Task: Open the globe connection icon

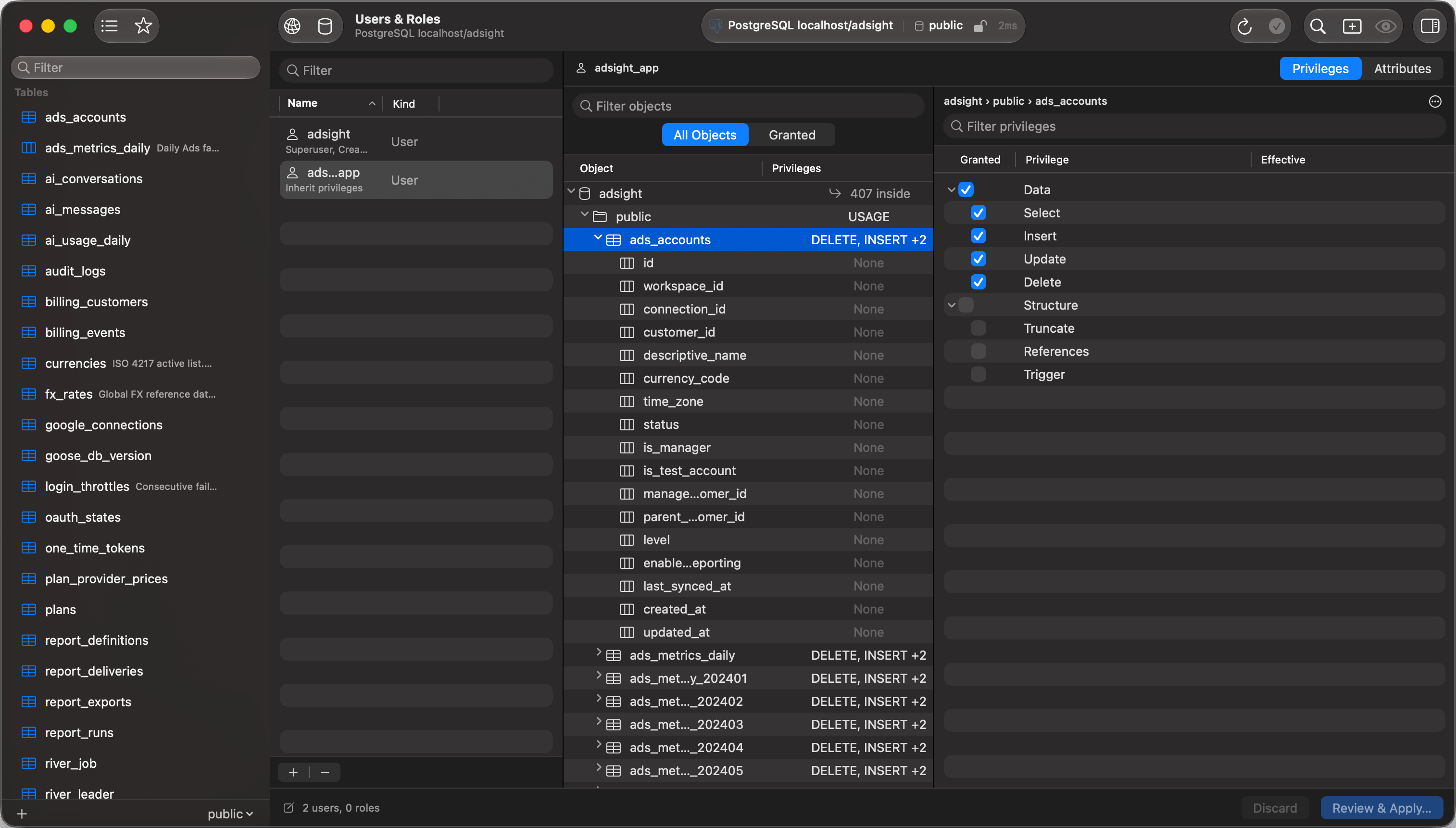Action: 293,25
